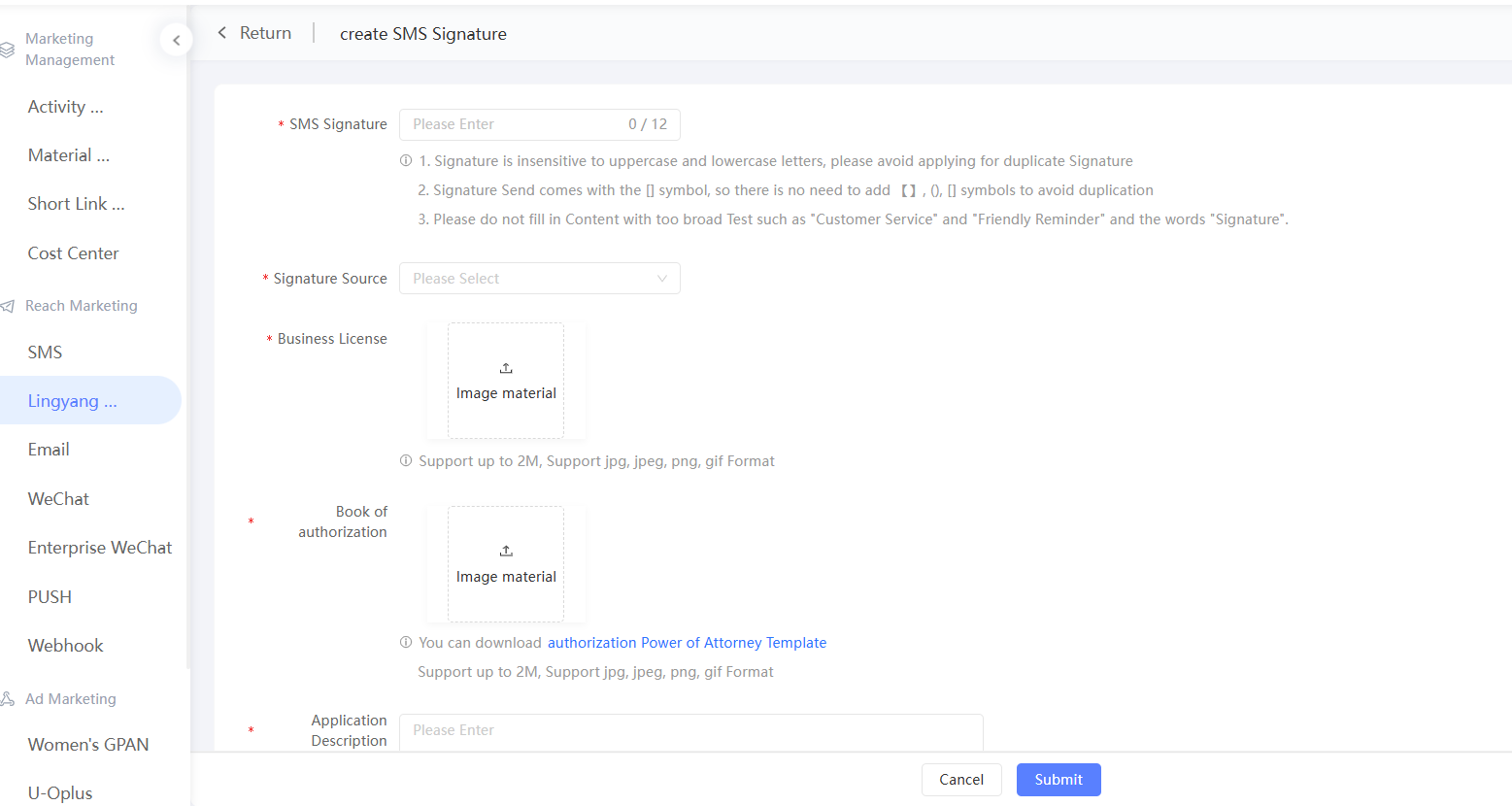
Task: Click the Marketing Management layers icon
Action: [x=8, y=50]
